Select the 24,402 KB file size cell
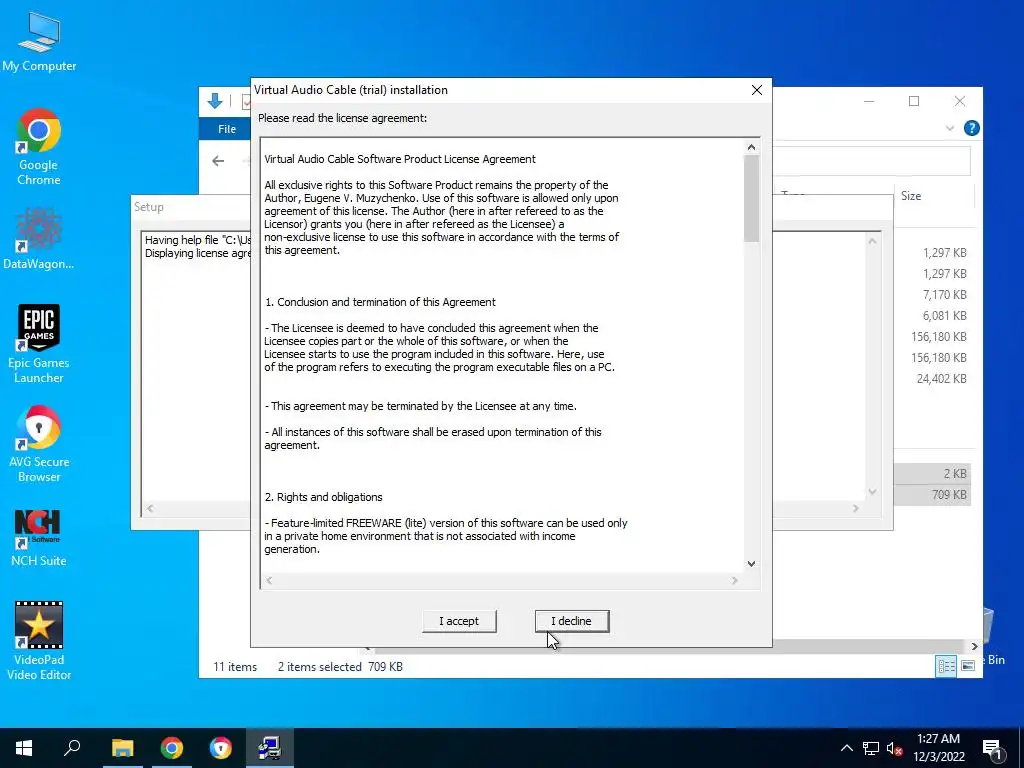The width and height of the screenshot is (1024, 768). coord(941,379)
